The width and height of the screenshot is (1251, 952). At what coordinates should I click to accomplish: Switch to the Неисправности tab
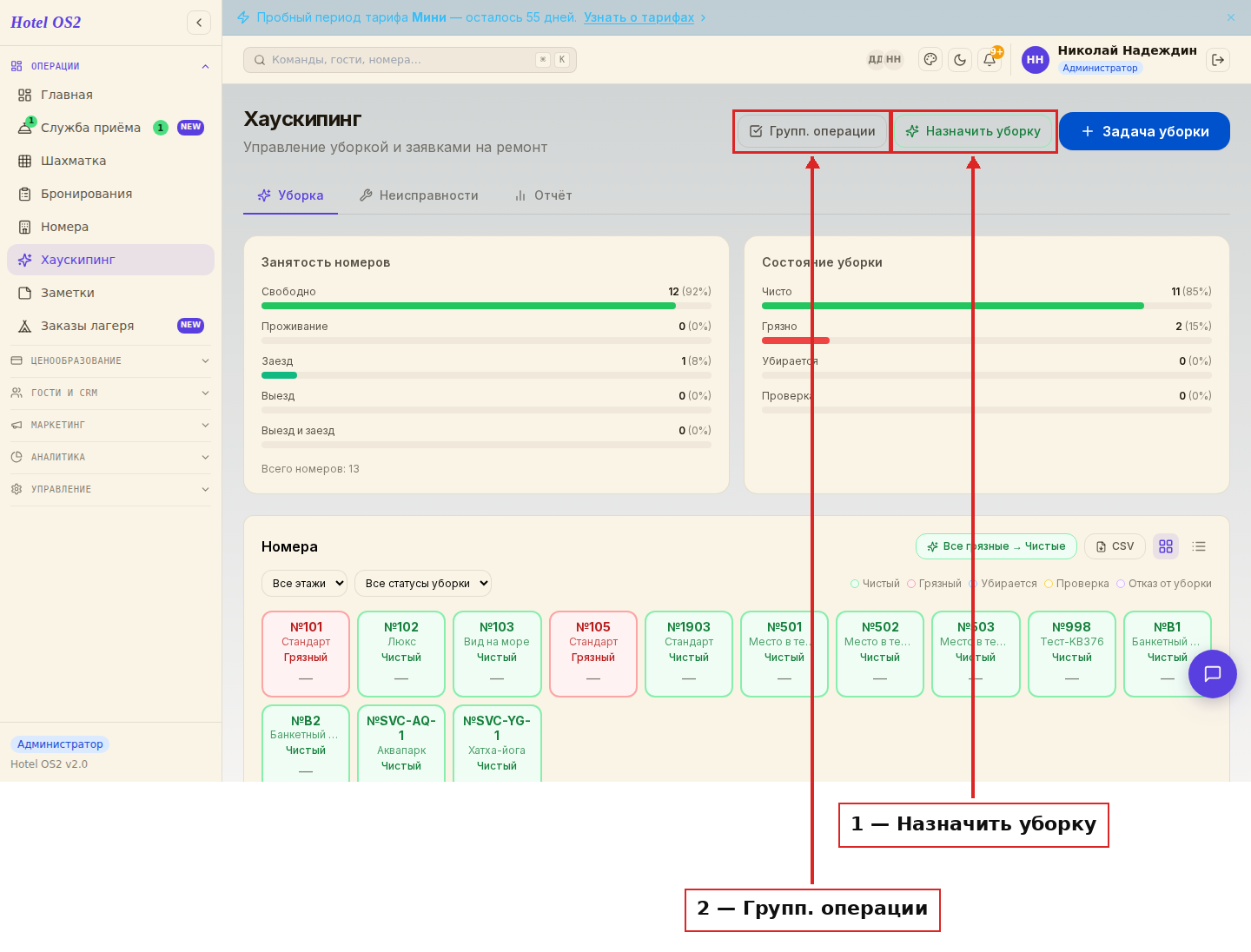(419, 195)
